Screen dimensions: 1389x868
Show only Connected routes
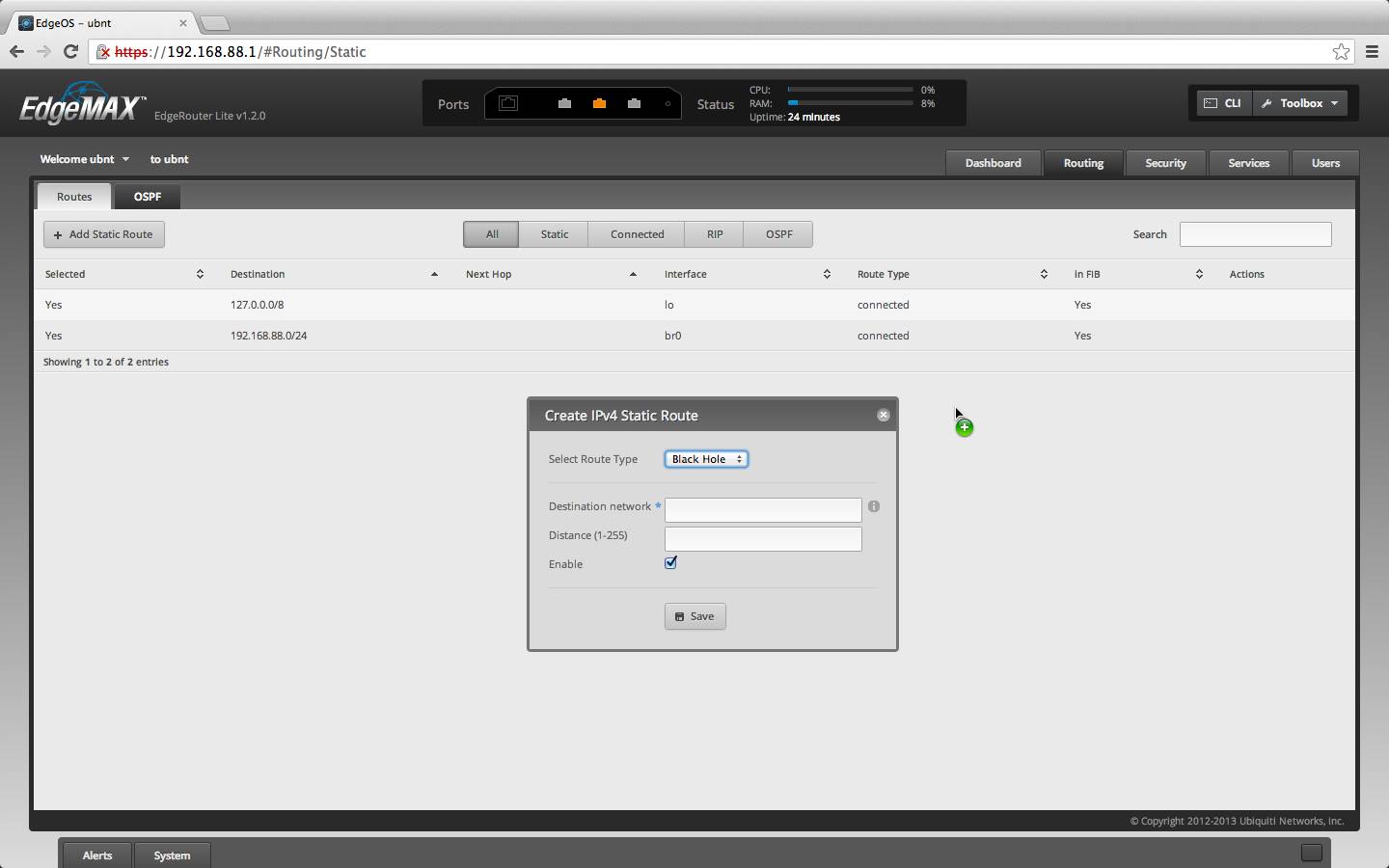click(637, 234)
